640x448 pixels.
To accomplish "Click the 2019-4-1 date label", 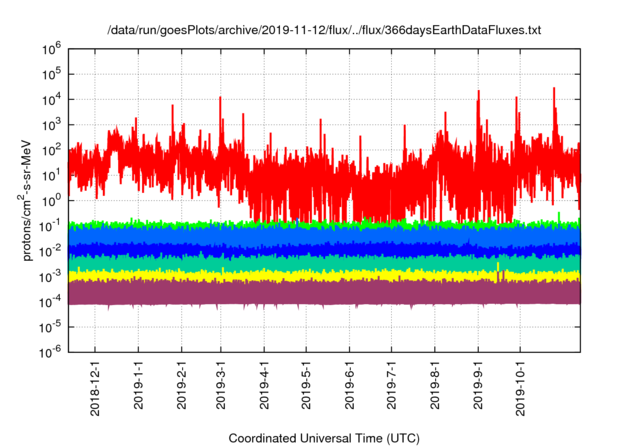I will (264, 385).
